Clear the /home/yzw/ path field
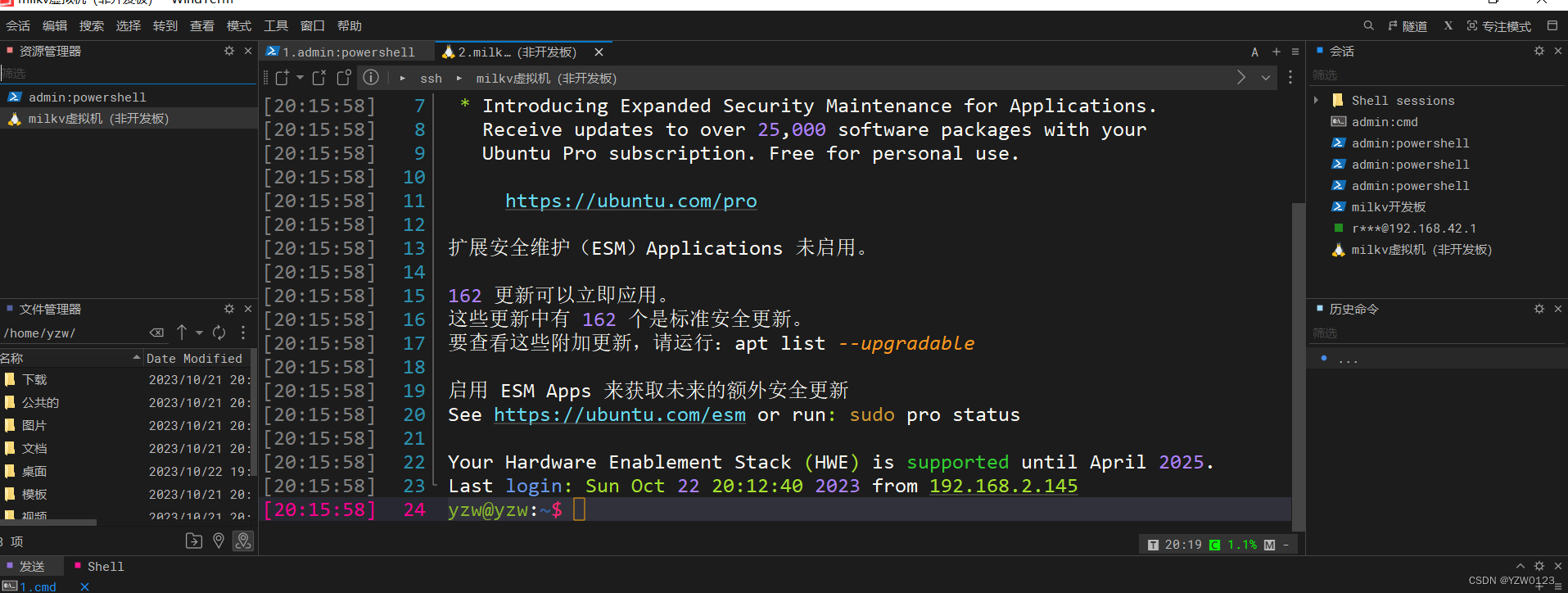1568x593 pixels. pyautogui.click(x=156, y=333)
